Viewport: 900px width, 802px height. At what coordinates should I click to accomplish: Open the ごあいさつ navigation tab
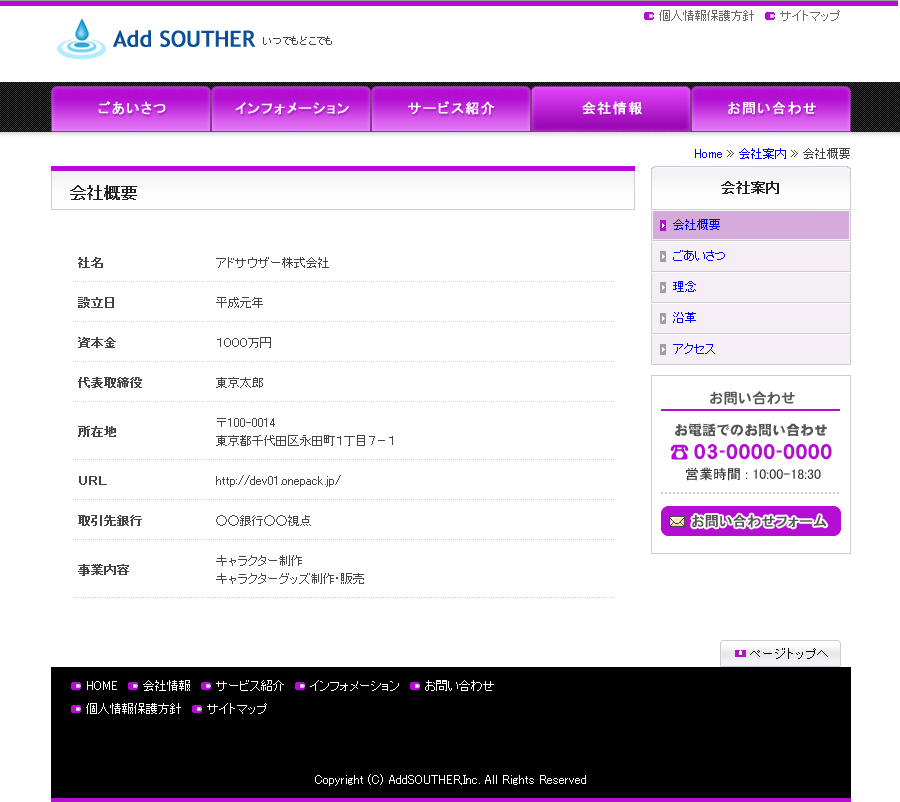[x=131, y=108]
